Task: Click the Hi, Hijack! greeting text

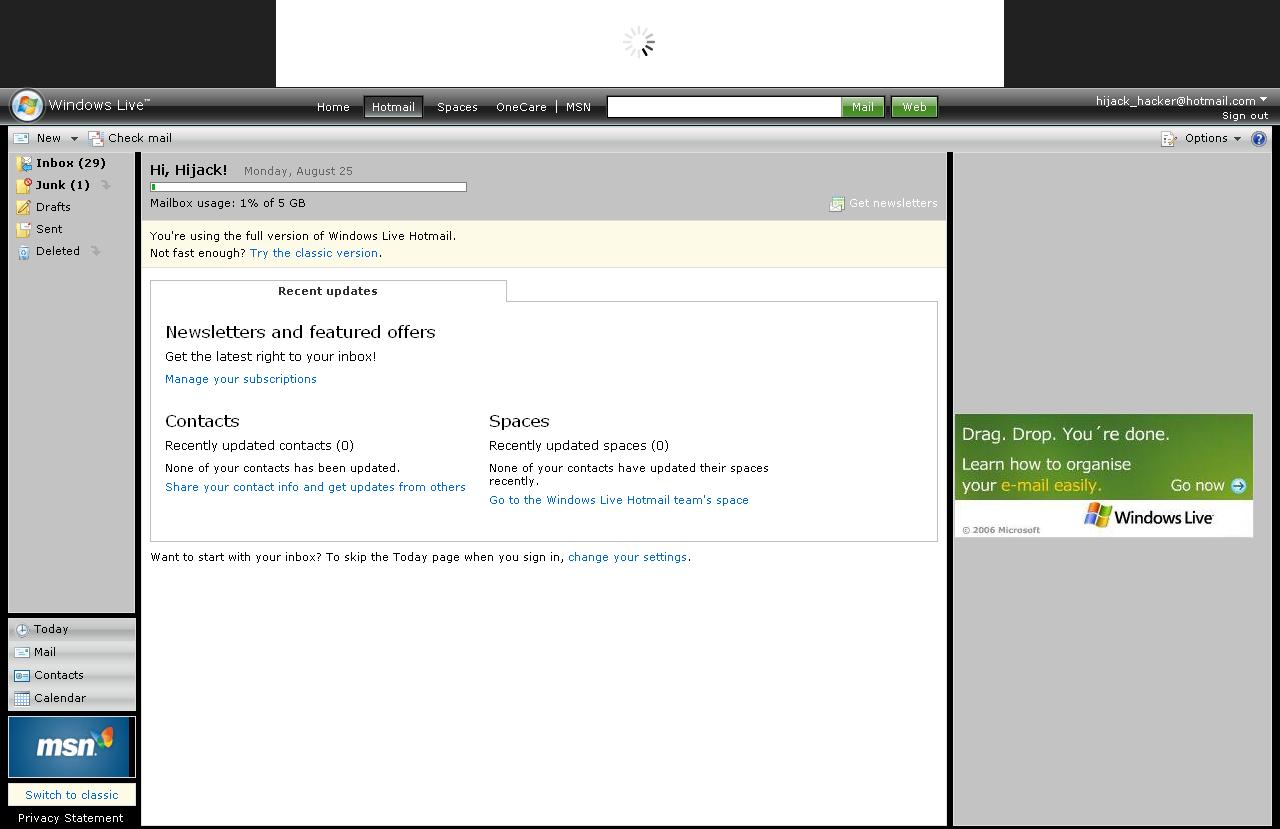Action: tap(189, 170)
